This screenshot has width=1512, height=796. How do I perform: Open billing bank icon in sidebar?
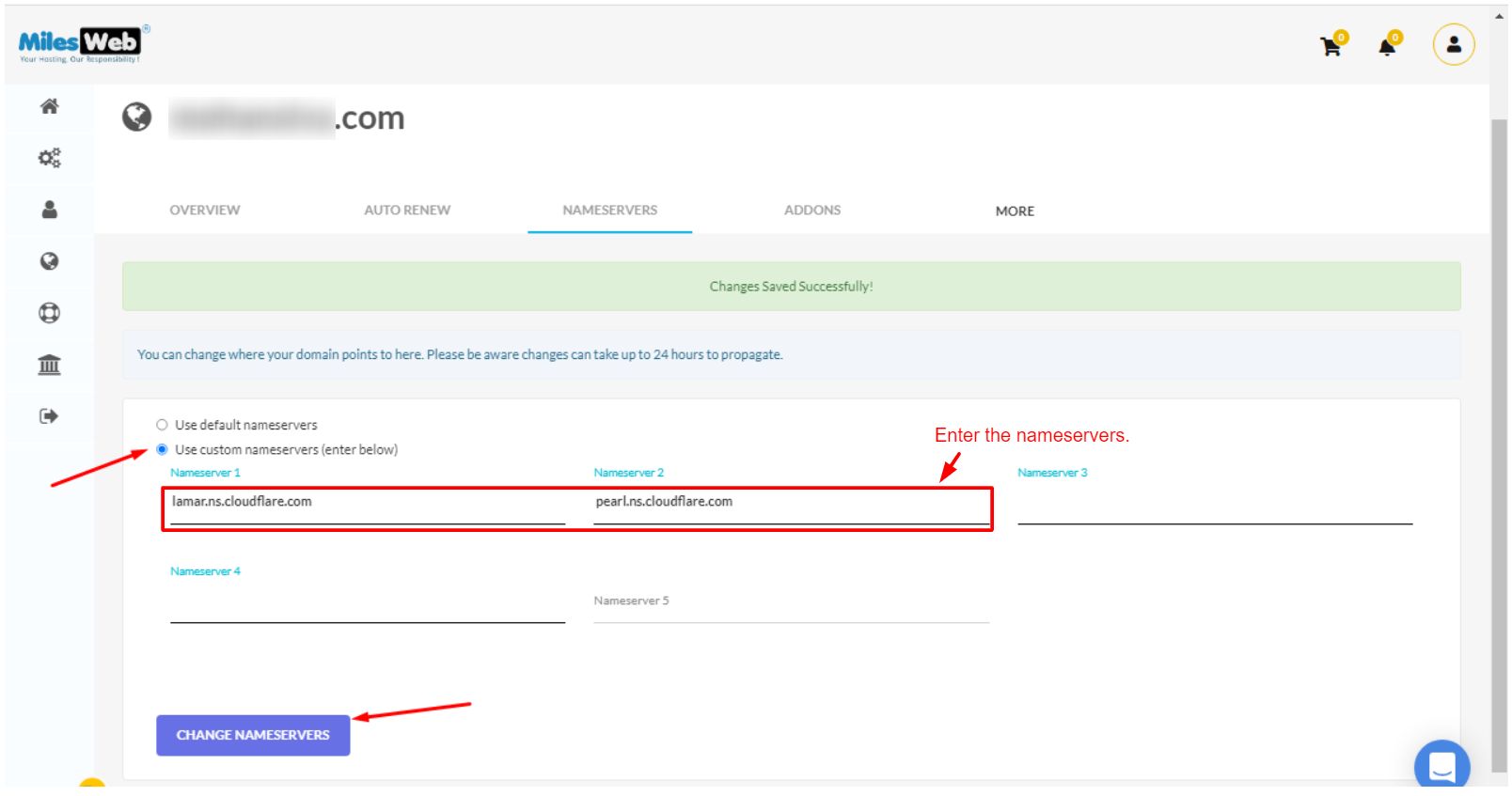coord(50,365)
